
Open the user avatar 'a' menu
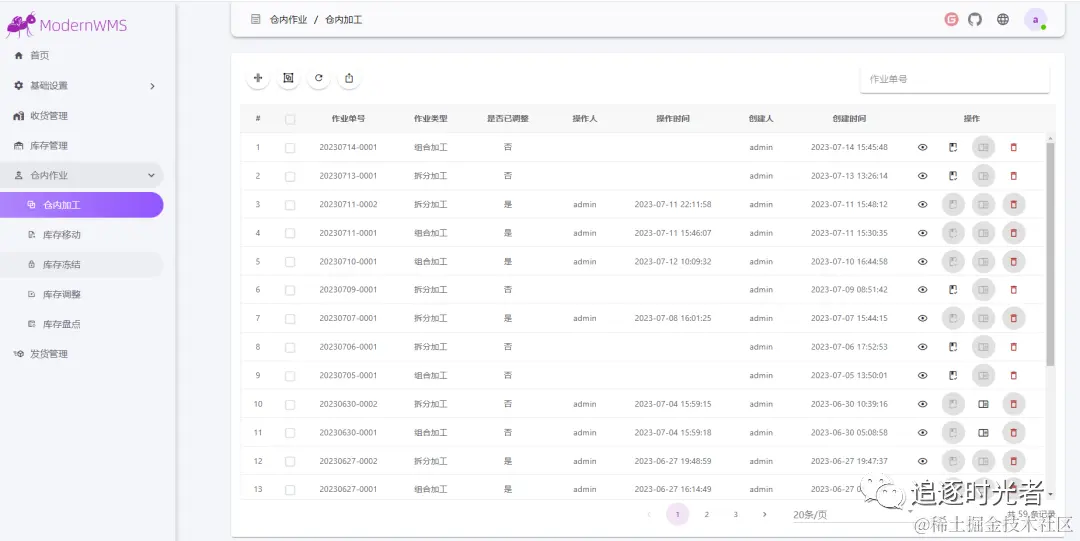[1035, 19]
